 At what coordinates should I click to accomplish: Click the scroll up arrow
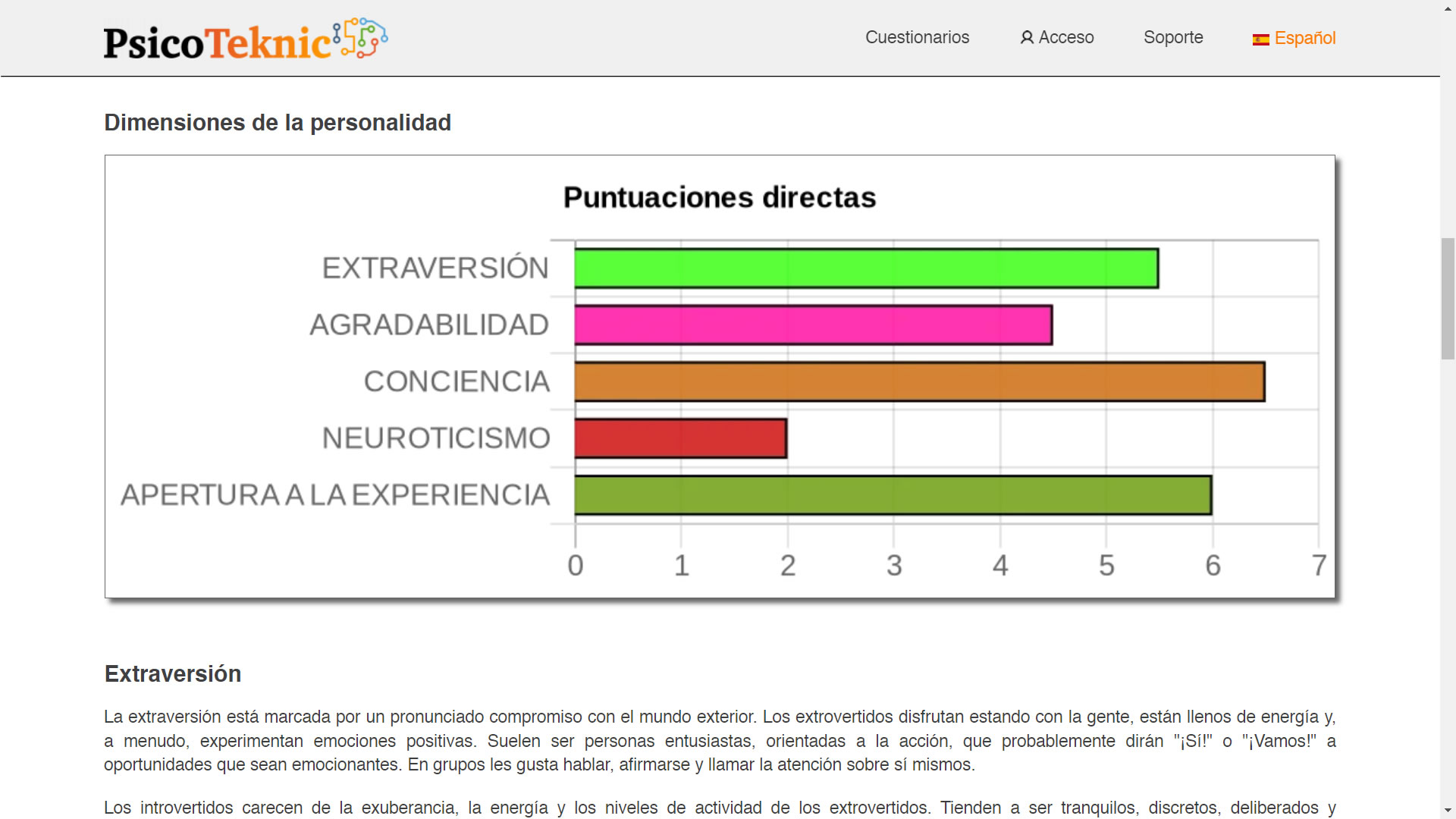coord(1448,7)
